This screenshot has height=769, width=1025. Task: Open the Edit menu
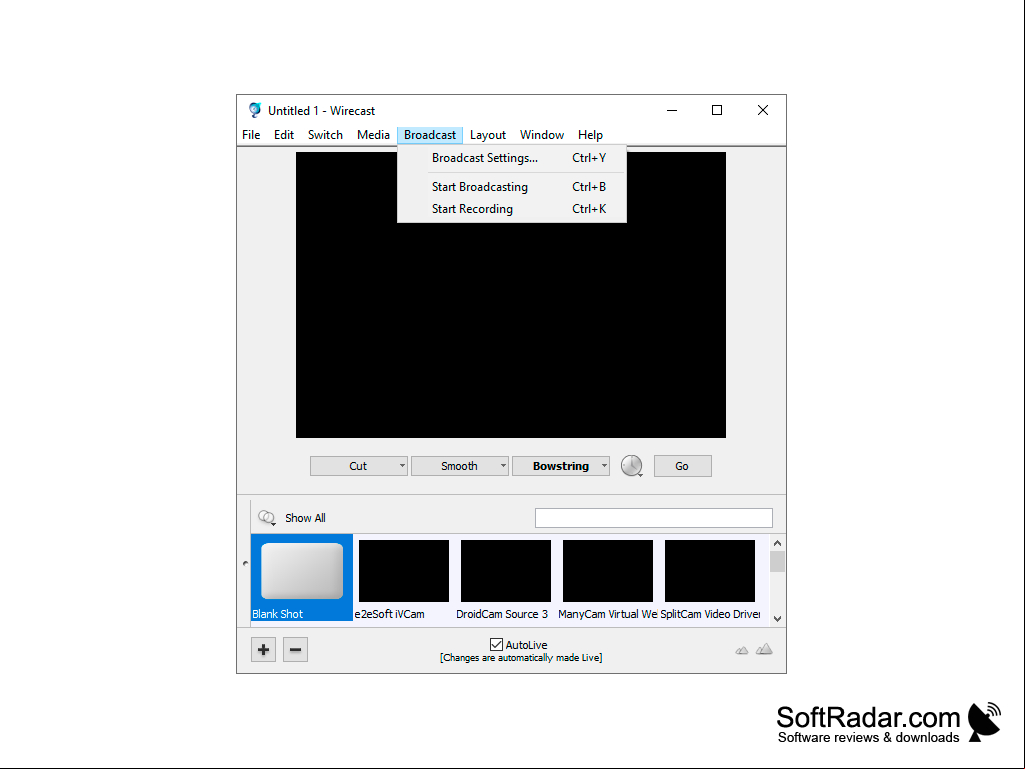pyautogui.click(x=284, y=135)
